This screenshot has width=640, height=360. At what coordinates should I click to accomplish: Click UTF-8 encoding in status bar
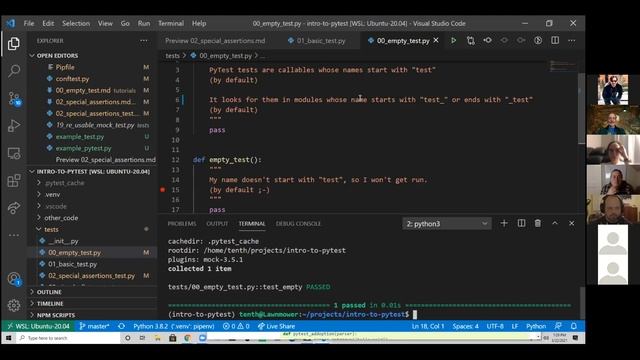[495, 326]
